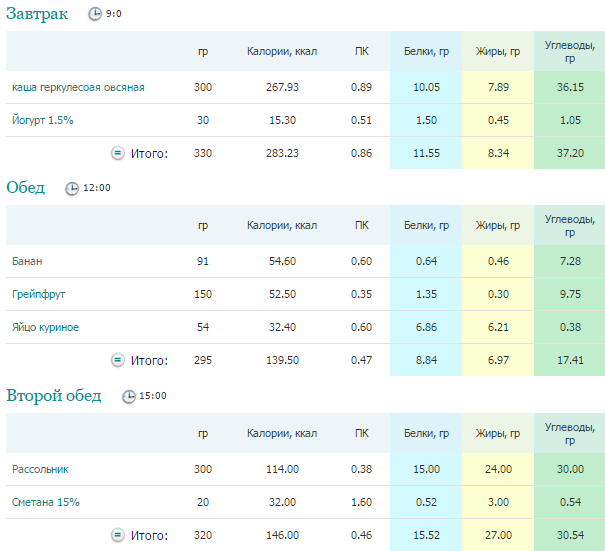Screen dimensions: 605x551
Task: Click the 15:00 time label
Action: coord(152,396)
